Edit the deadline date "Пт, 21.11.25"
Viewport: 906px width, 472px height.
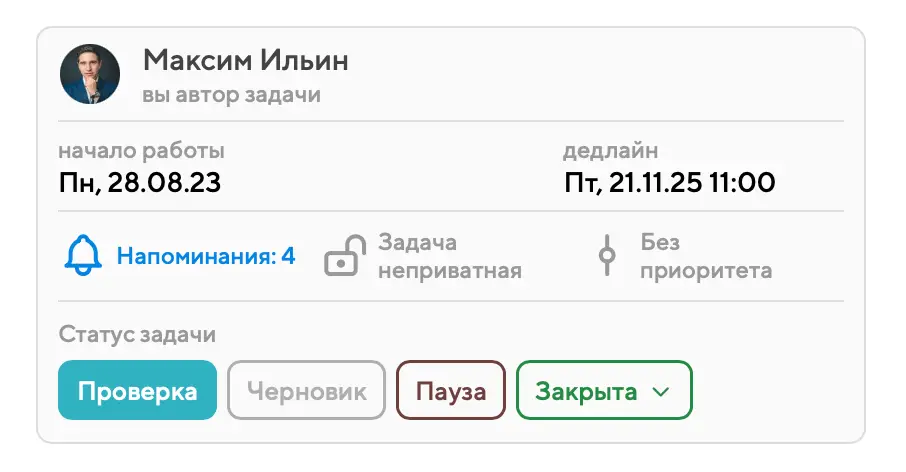point(631,183)
